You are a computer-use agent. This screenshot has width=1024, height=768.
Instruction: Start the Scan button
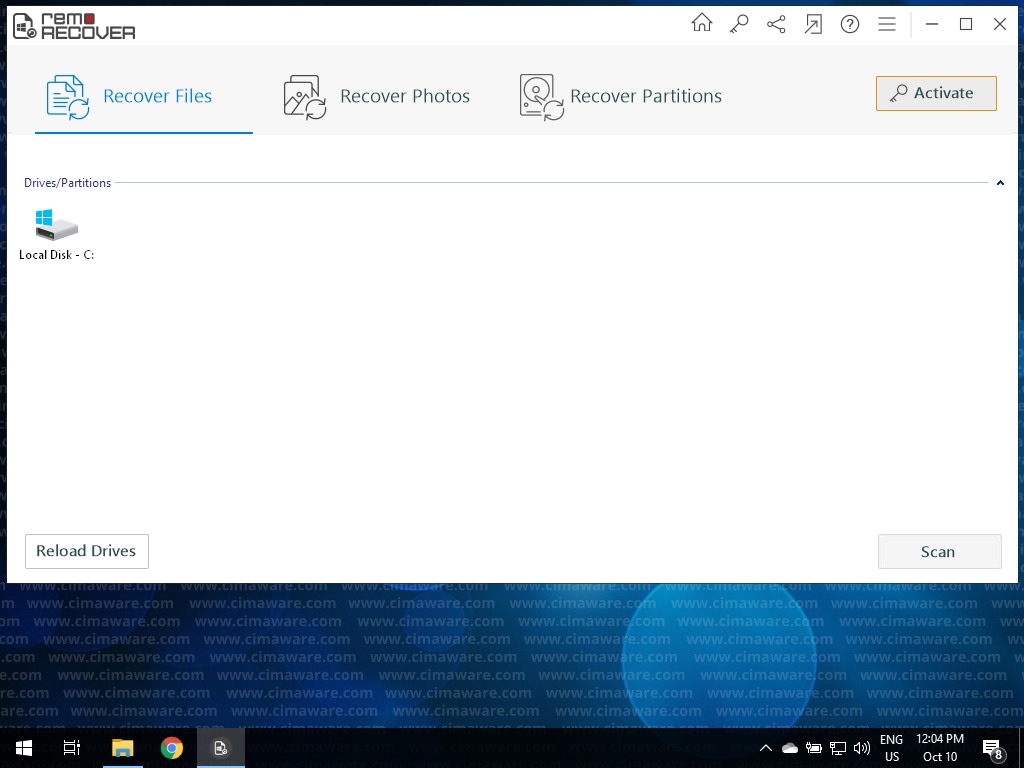(939, 552)
